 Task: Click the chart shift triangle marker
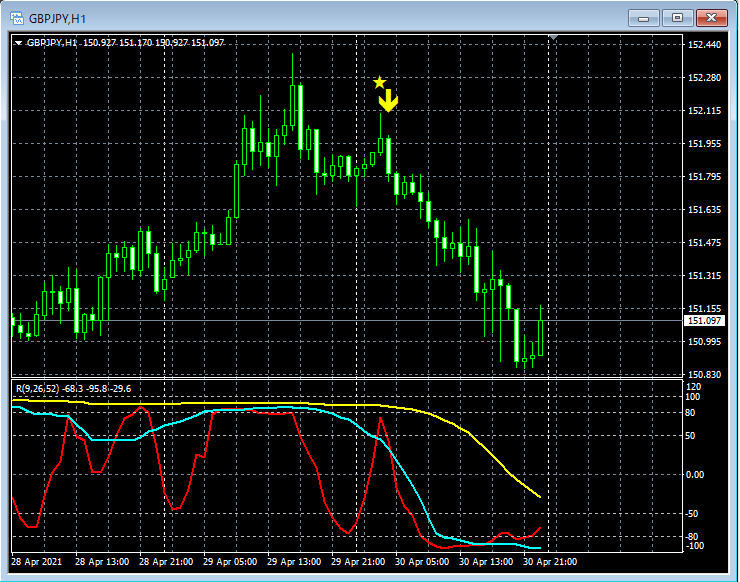553,37
